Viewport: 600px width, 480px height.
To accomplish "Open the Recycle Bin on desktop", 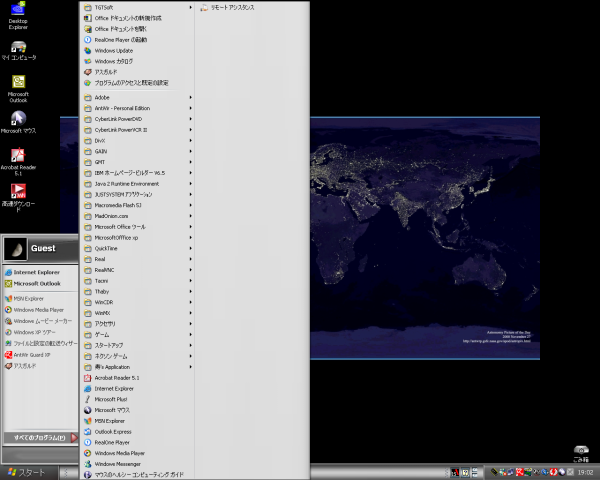I will 581,454.
